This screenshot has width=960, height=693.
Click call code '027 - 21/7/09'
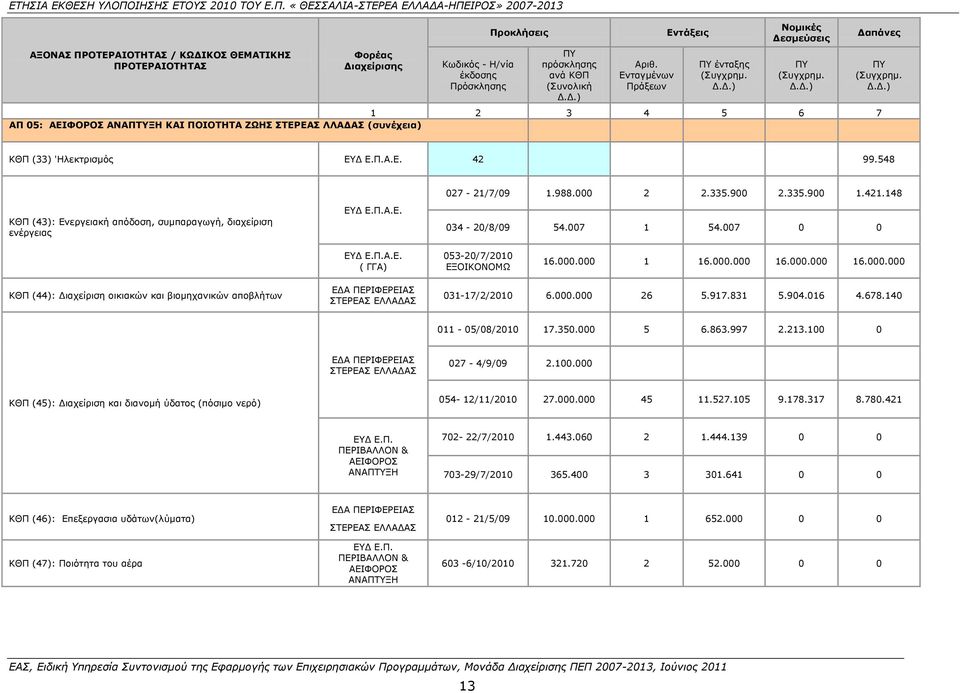coord(478,193)
